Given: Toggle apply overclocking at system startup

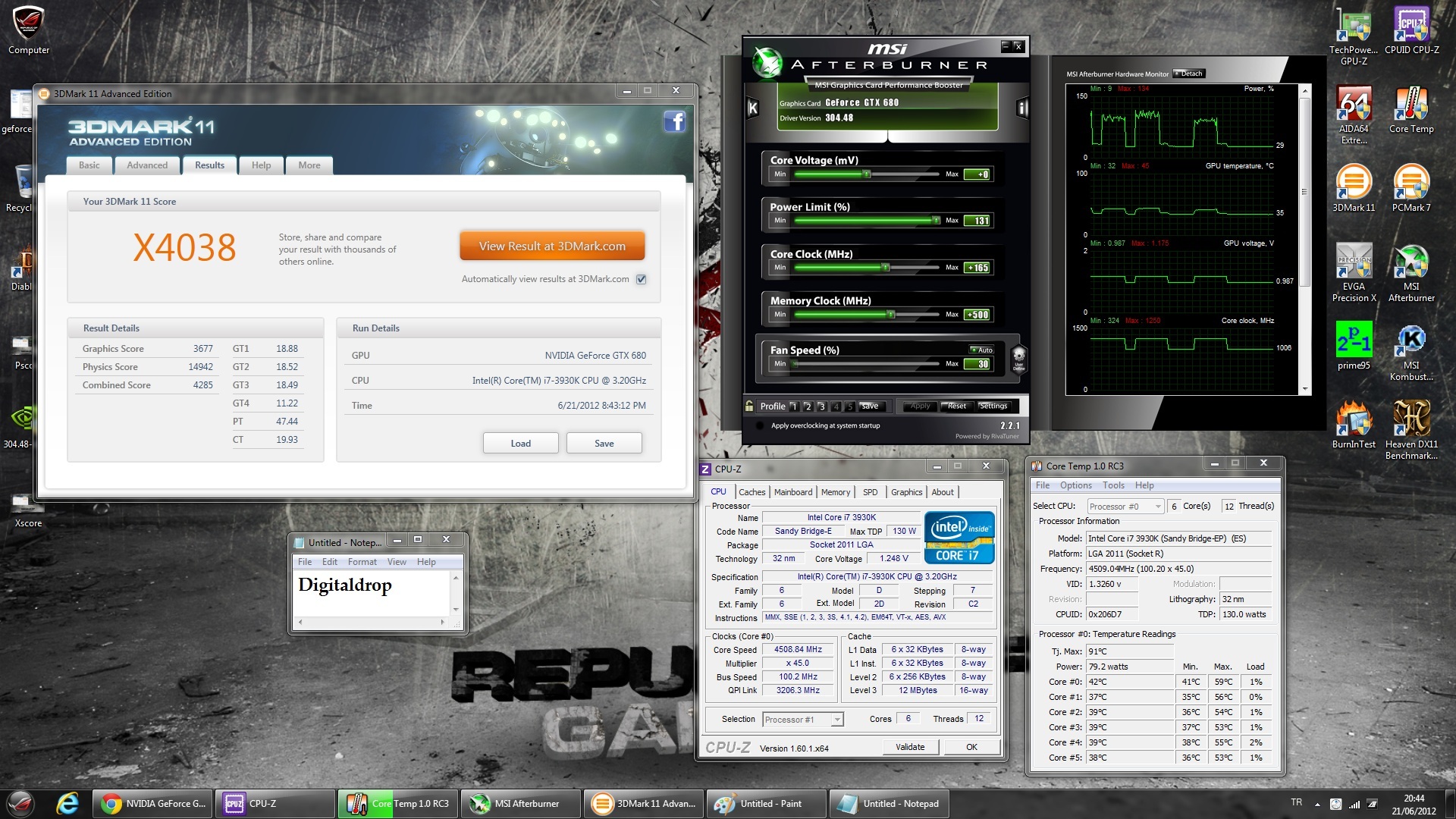Looking at the screenshot, I should (760, 425).
